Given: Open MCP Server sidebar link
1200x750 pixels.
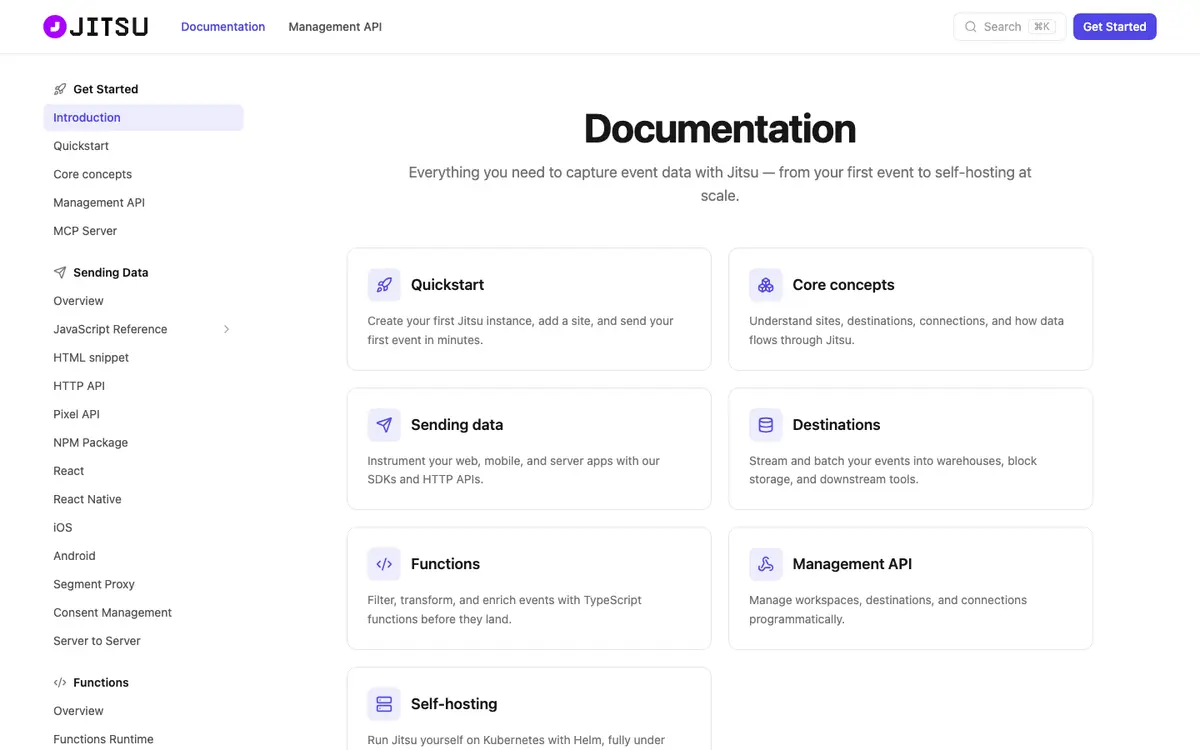Looking at the screenshot, I should click(85, 231).
